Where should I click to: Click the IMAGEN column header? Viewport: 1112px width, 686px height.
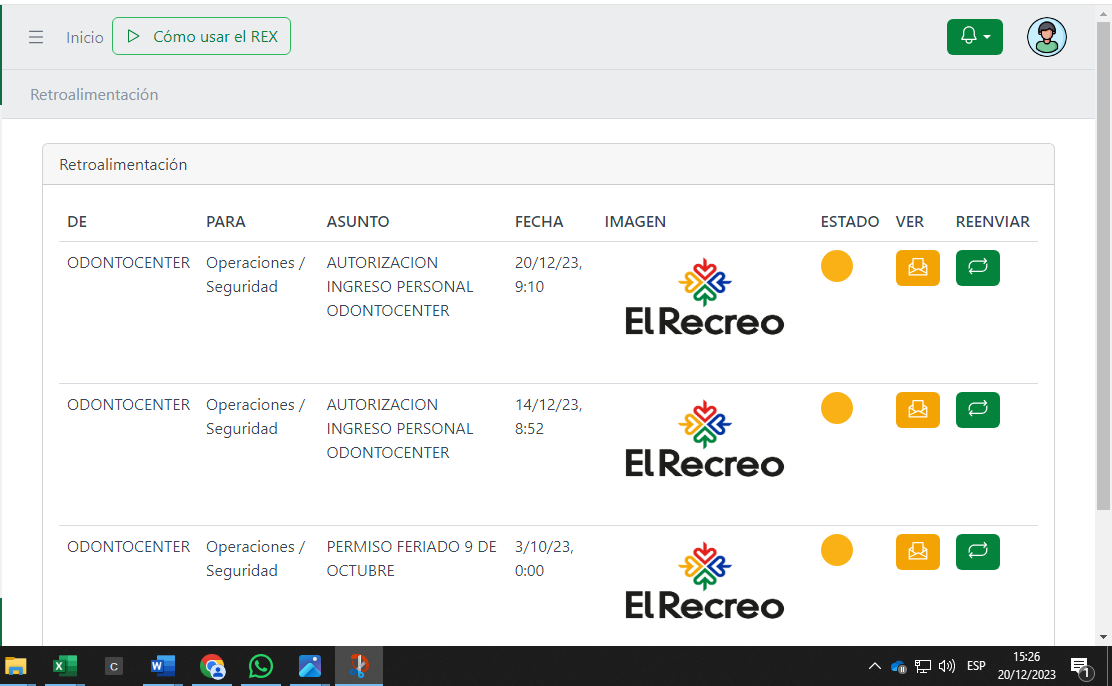pos(635,221)
